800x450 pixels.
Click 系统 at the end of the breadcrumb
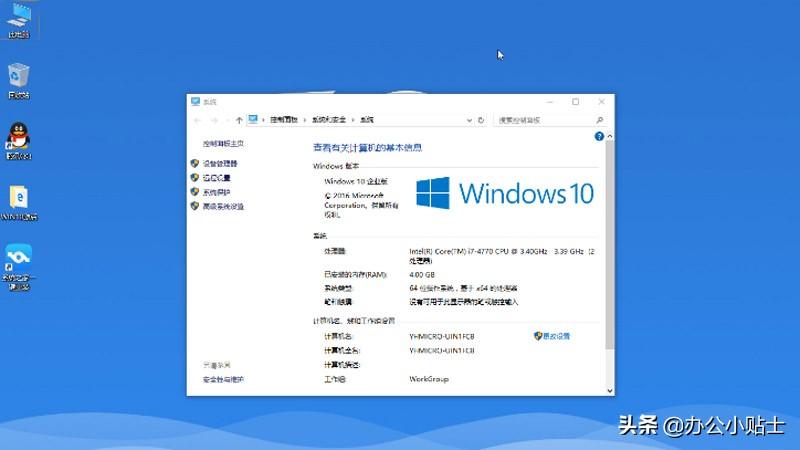pos(367,120)
